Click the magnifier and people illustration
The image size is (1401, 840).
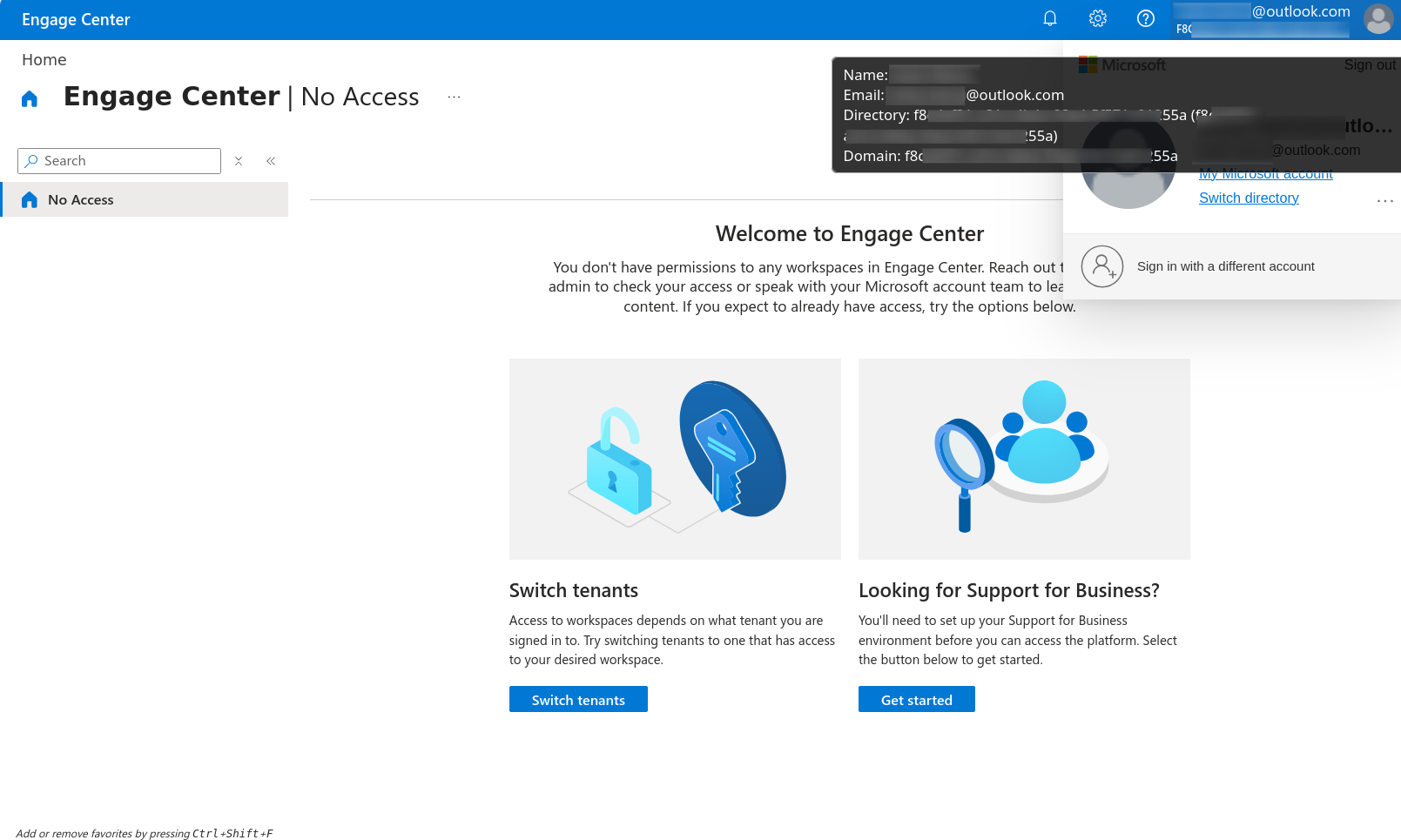[1024, 459]
